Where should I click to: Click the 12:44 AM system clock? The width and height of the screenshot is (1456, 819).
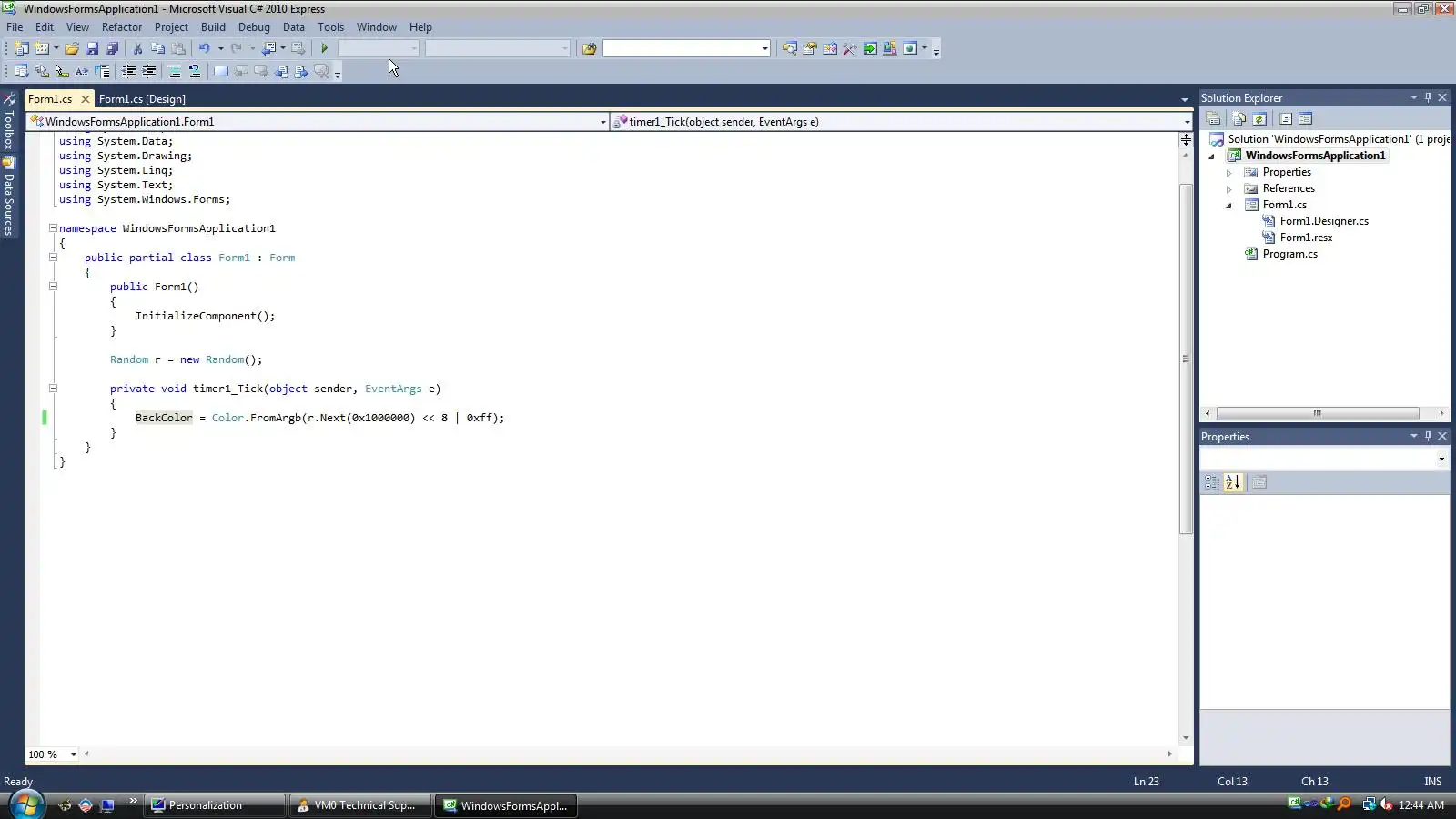(x=1421, y=805)
